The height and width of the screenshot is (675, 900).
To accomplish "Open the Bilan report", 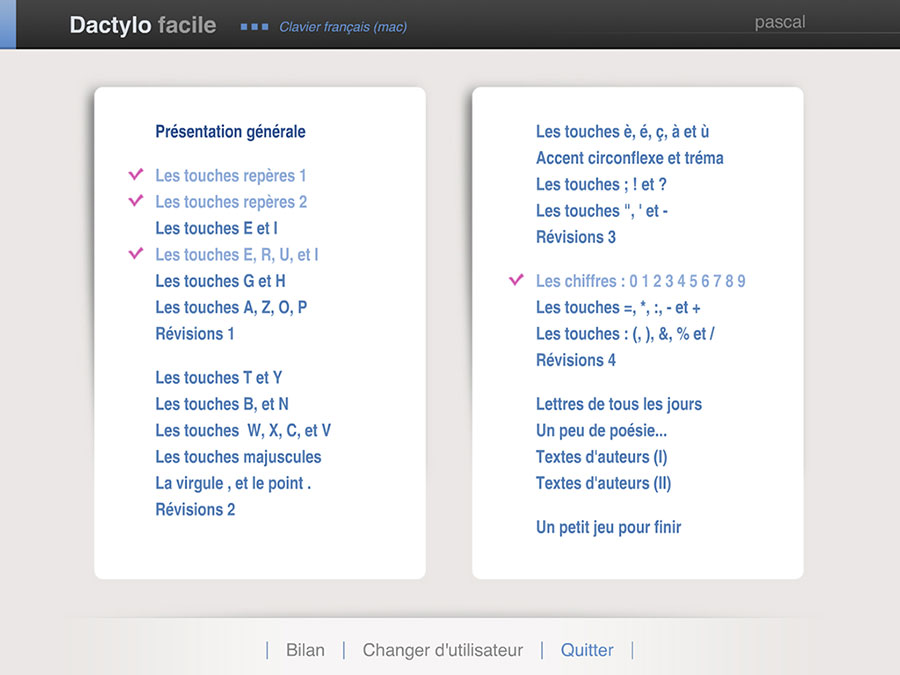I will pos(305,650).
